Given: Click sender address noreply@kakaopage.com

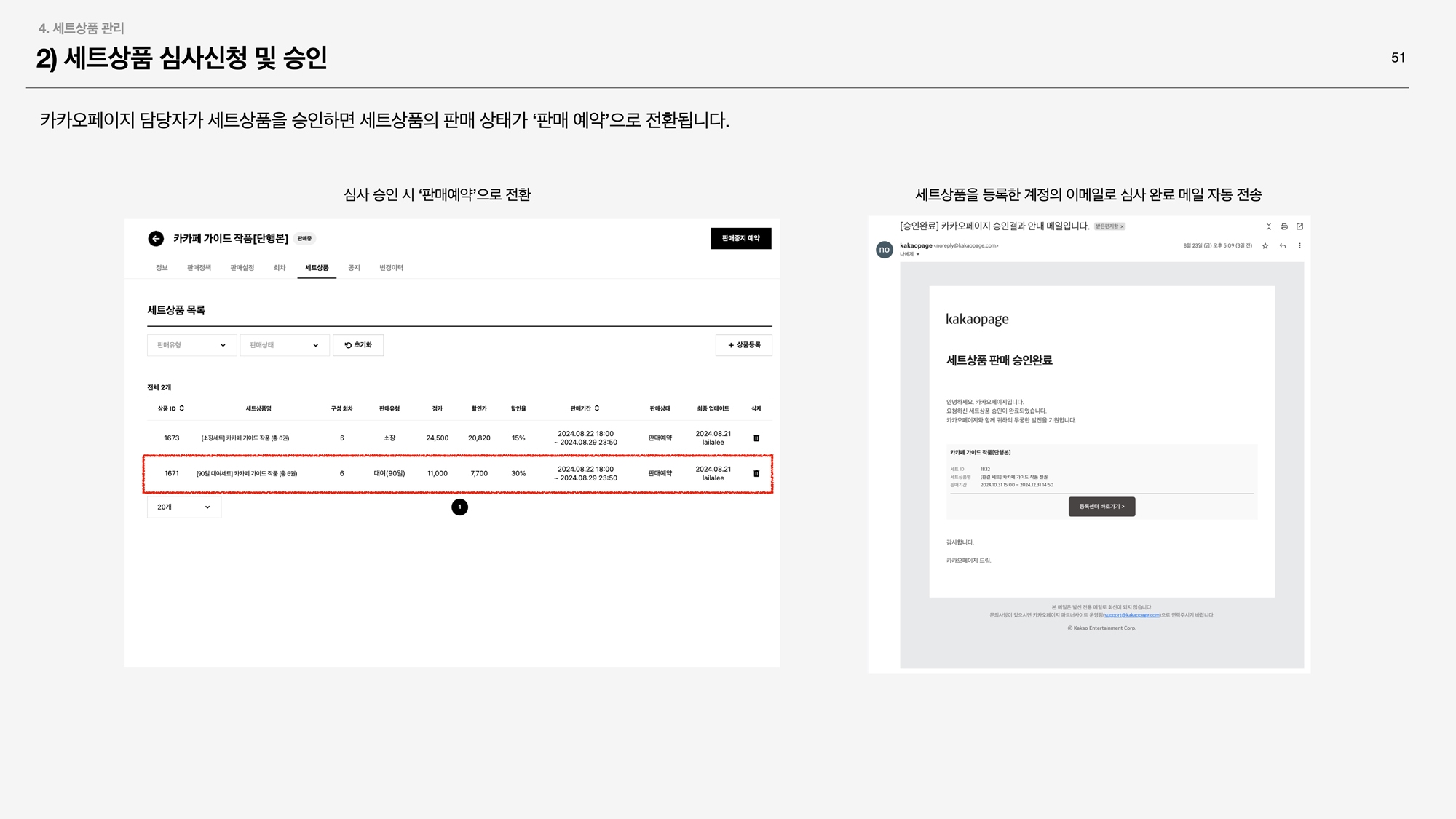Looking at the screenshot, I should point(966,246).
